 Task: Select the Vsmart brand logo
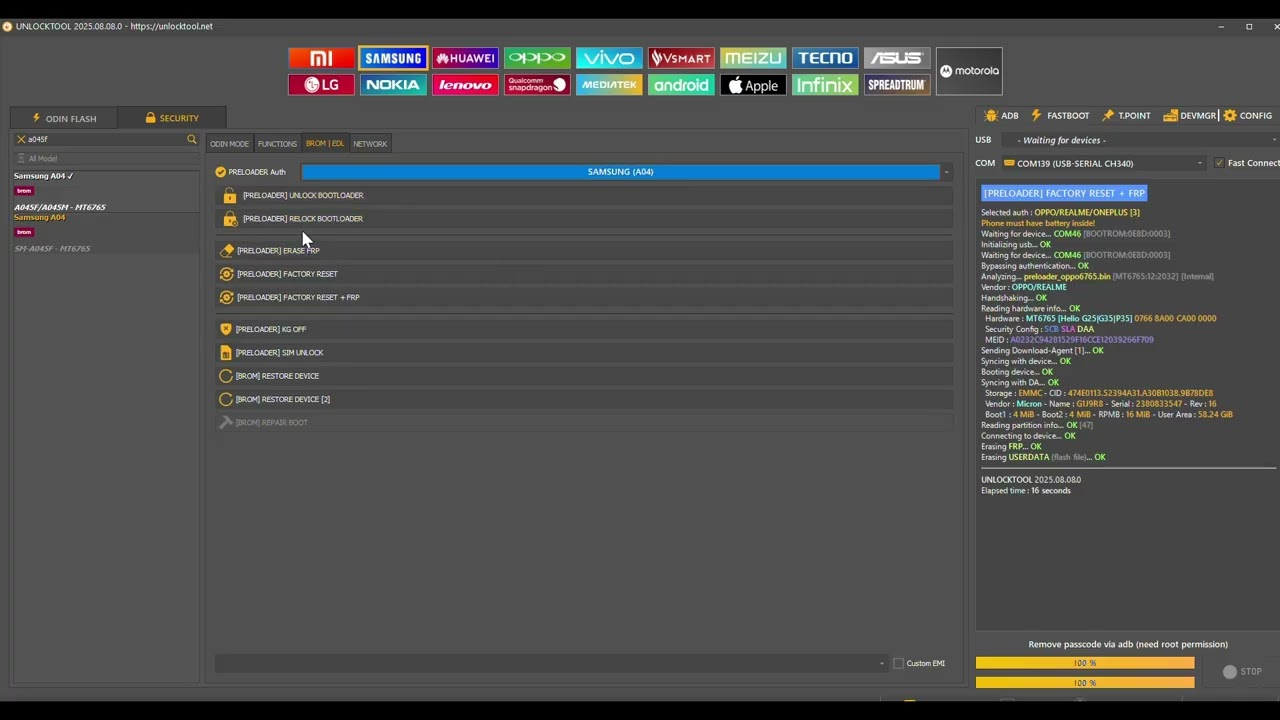pyautogui.click(x=681, y=58)
